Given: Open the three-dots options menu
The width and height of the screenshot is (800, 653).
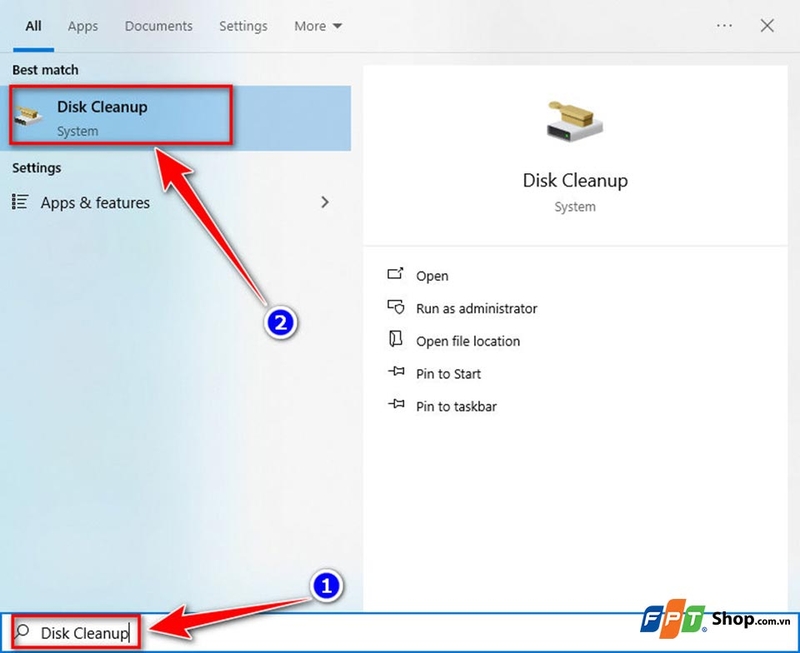Looking at the screenshot, I should pos(724,26).
